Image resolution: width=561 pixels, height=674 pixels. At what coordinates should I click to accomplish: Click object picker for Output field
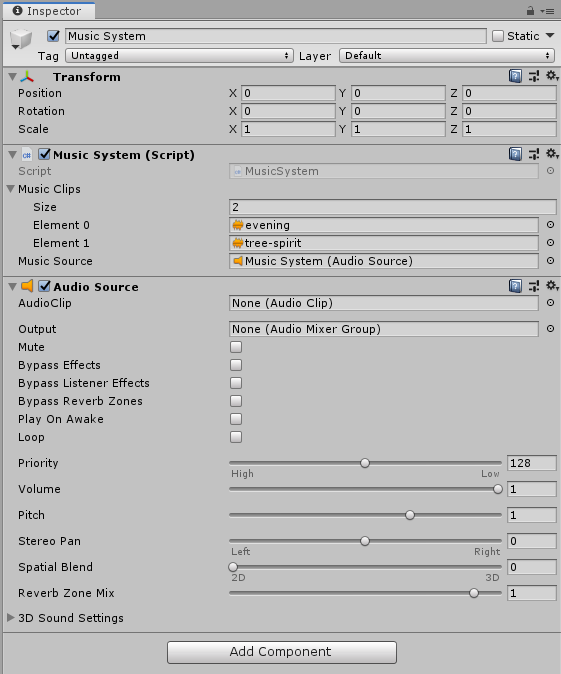(x=550, y=329)
